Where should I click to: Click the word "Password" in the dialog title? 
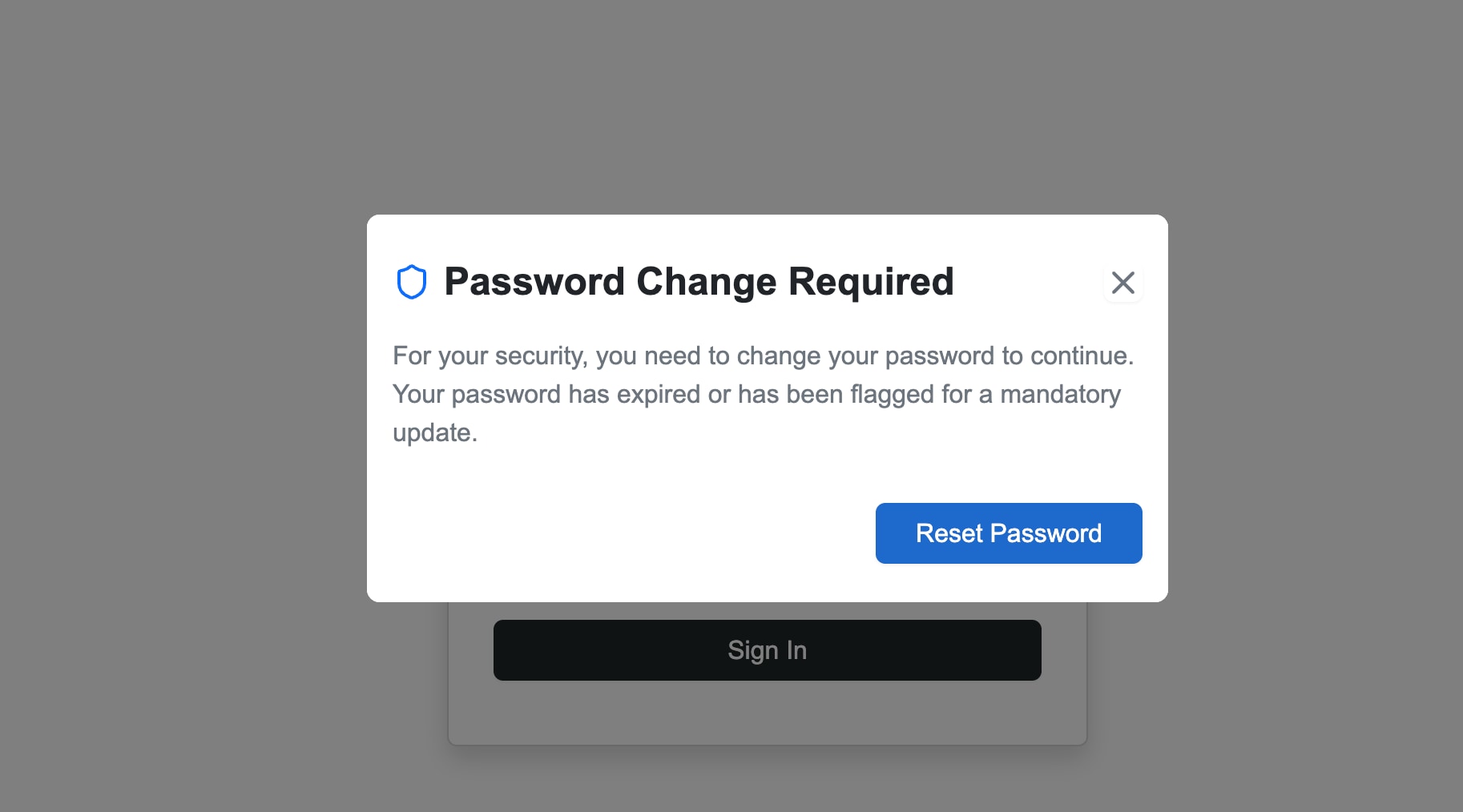(534, 282)
